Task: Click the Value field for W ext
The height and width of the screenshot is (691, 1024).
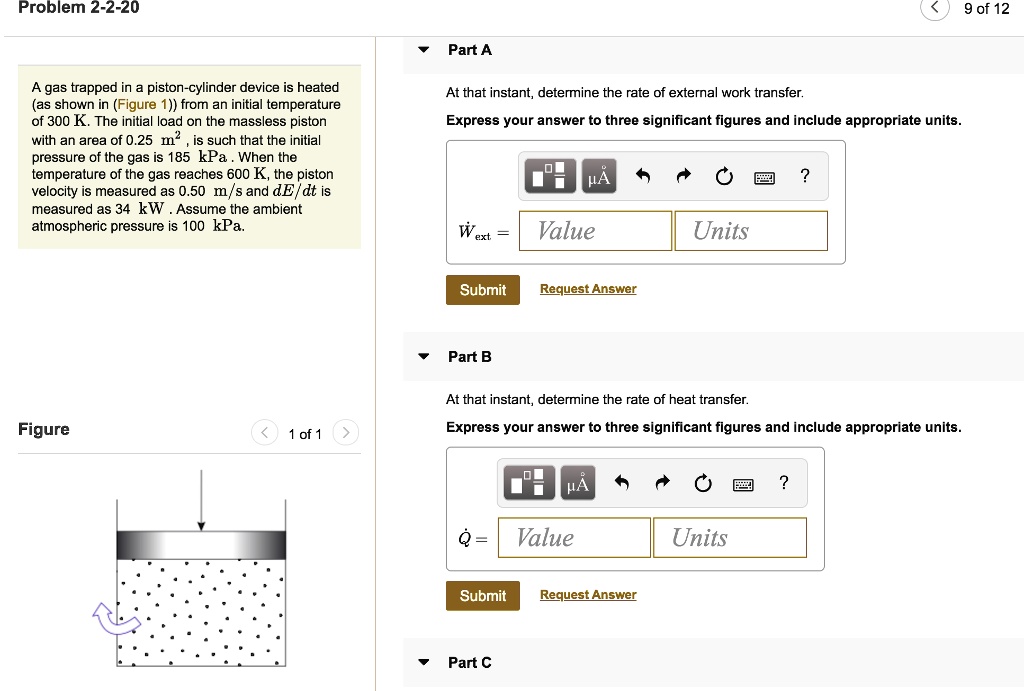Action: [594, 230]
